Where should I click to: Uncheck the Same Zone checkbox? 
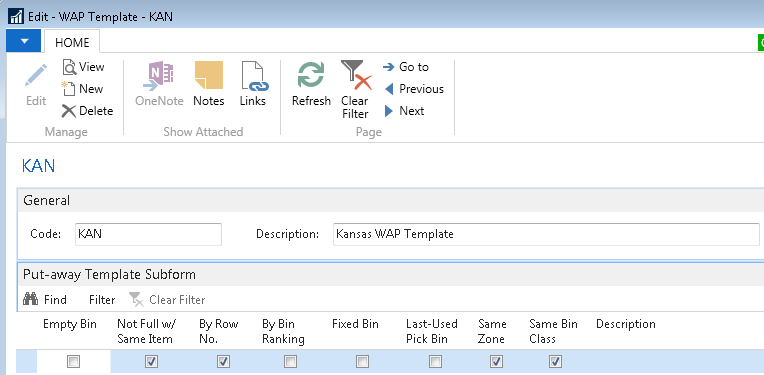click(496, 362)
